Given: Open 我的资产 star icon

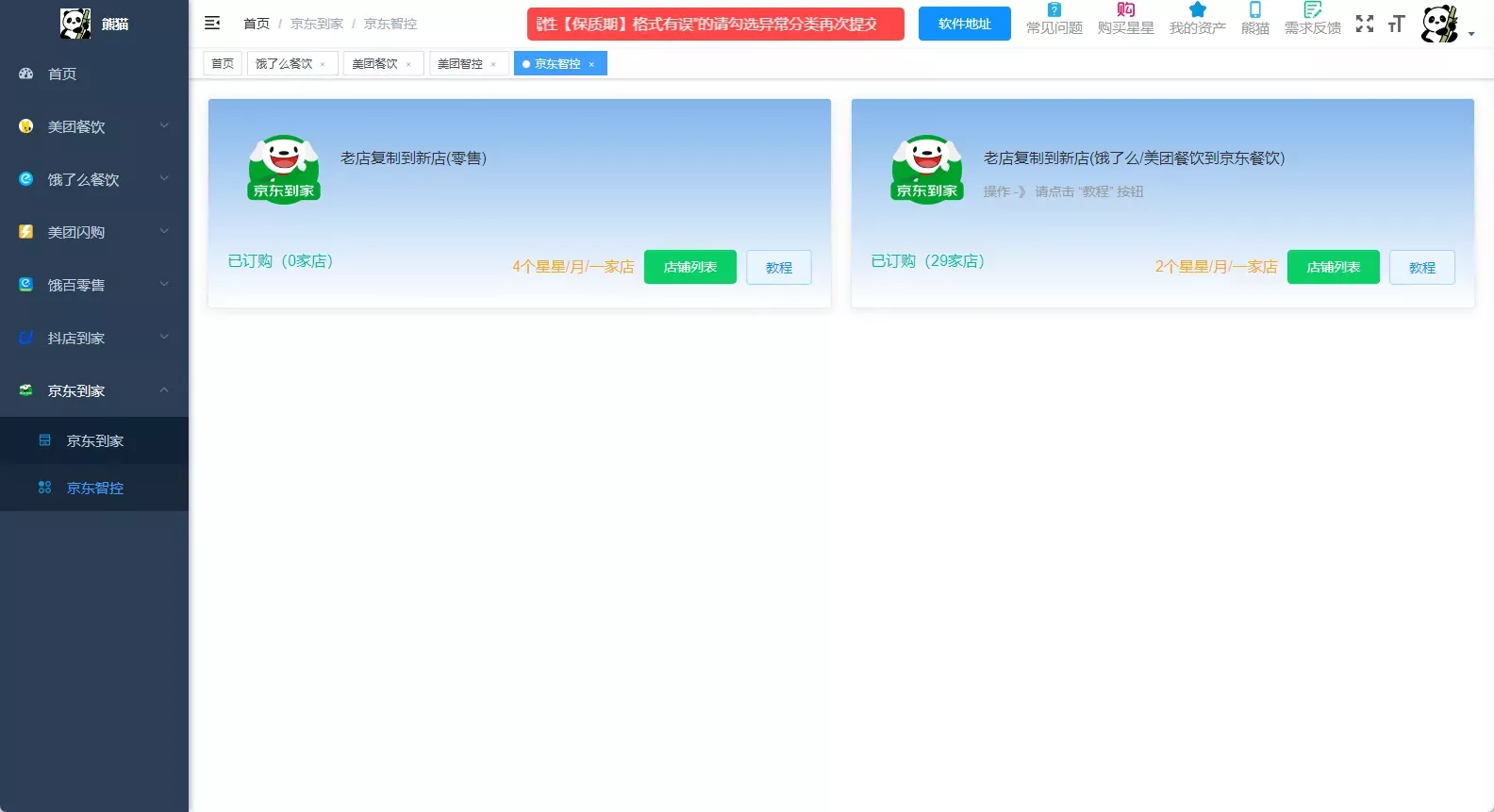Looking at the screenshot, I should 1197,9.
